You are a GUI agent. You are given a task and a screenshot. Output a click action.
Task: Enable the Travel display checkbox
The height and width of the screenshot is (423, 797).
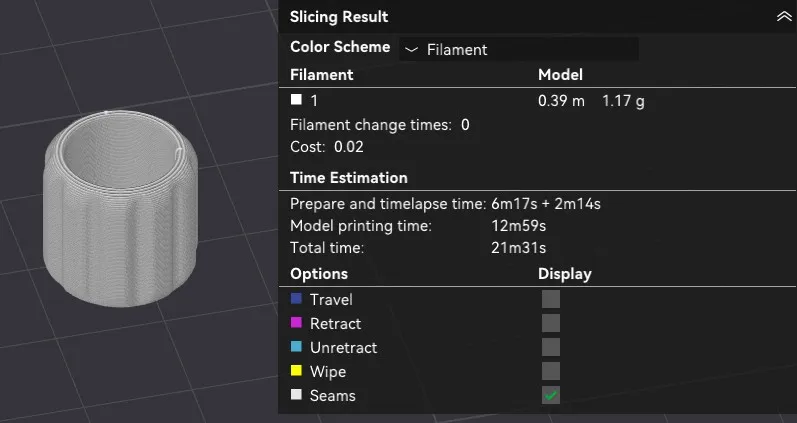(550, 299)
